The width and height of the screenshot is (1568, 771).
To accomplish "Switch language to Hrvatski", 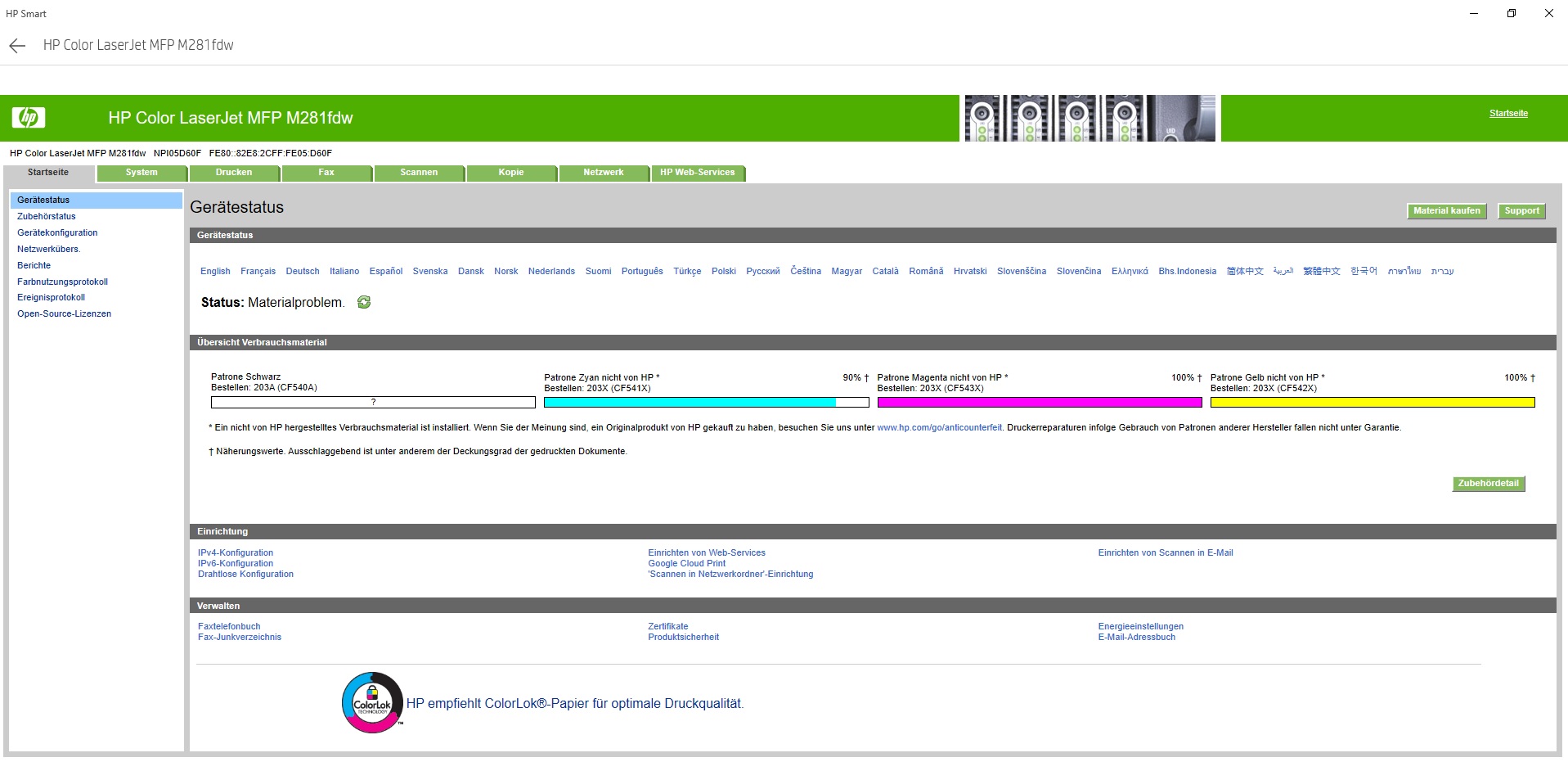I will (x=970, y=271).
